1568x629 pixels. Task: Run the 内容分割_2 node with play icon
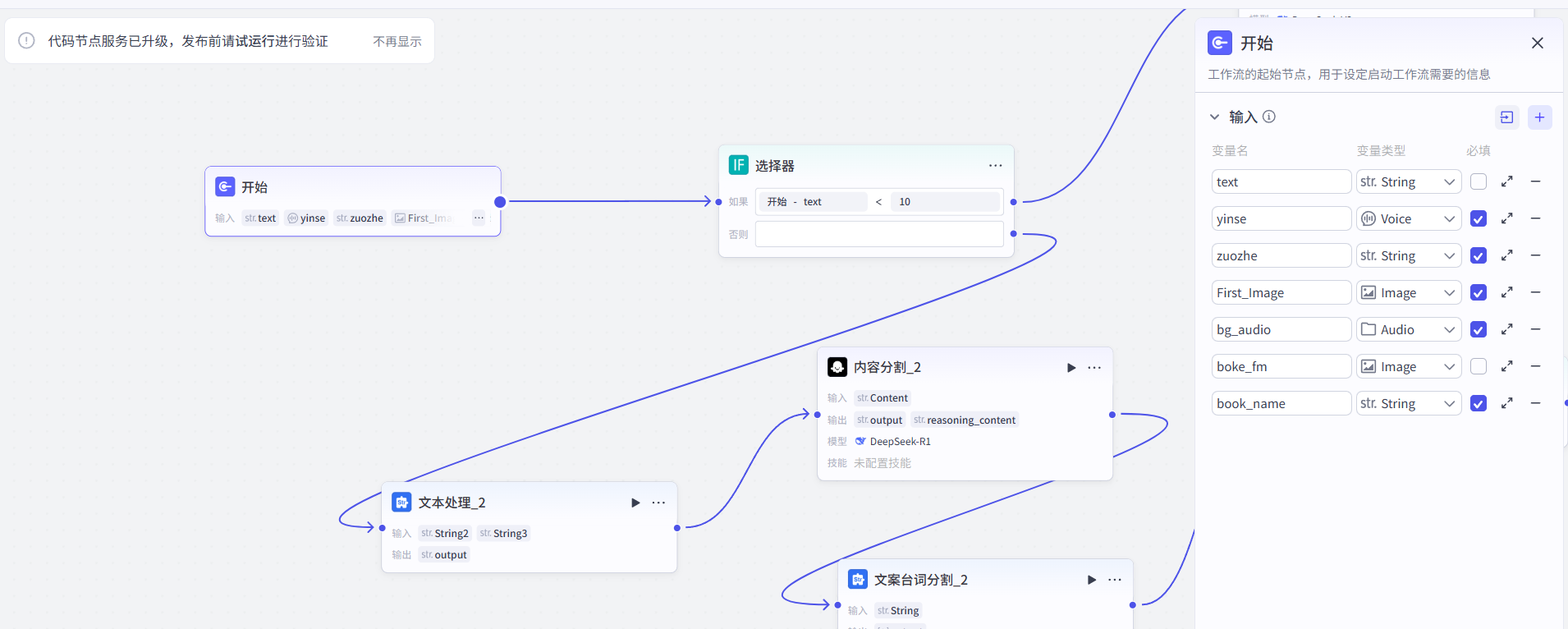1071,368
